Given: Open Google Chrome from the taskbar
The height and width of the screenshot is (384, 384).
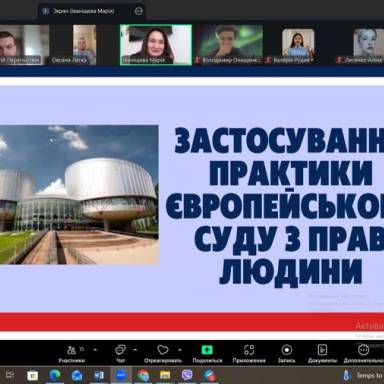Looking at the screenshot, I should click(x=143, y=375).
